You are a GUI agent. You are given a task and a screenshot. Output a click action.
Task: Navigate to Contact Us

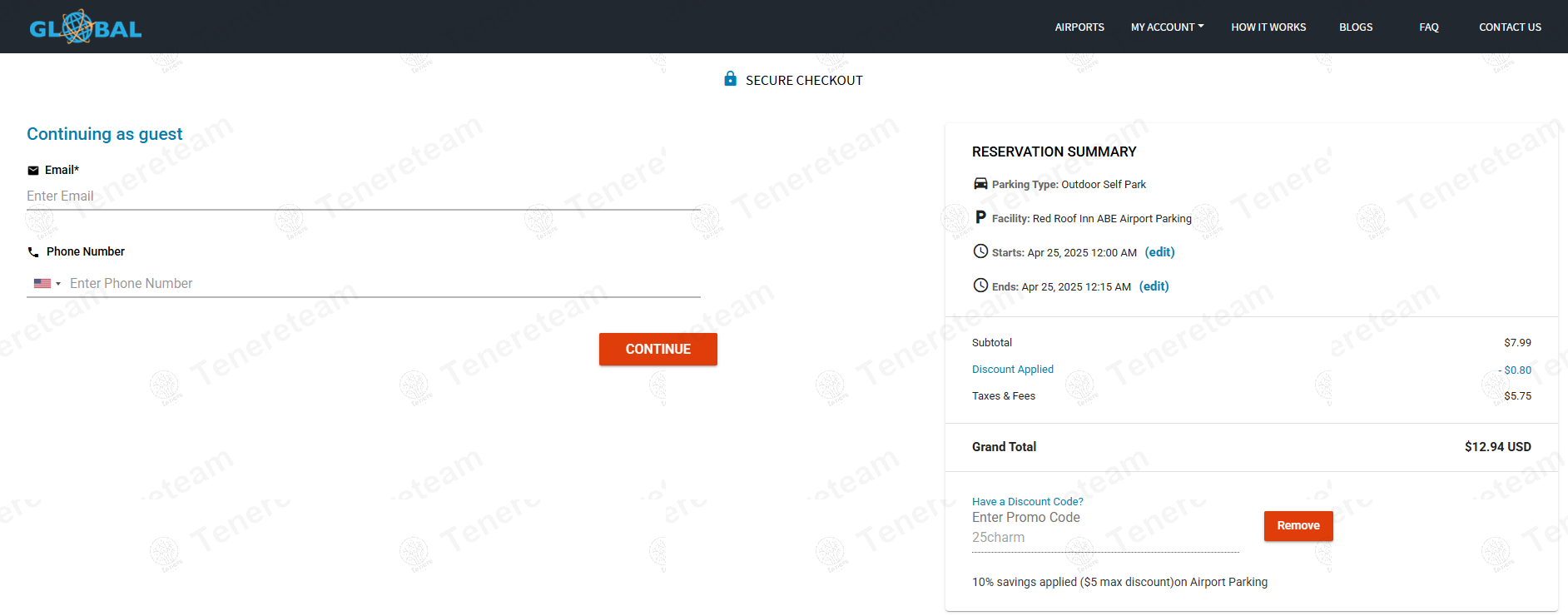point(1510,27)
